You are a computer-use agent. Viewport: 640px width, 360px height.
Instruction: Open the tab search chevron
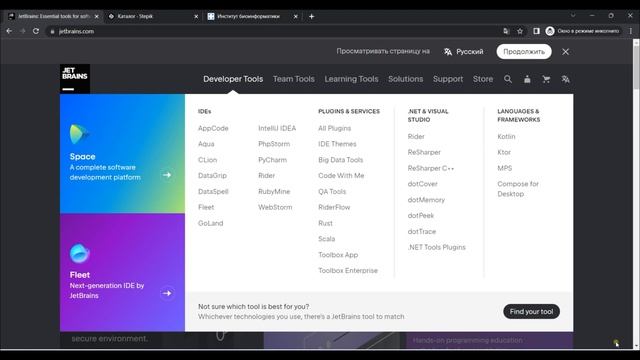coord(573,16)
